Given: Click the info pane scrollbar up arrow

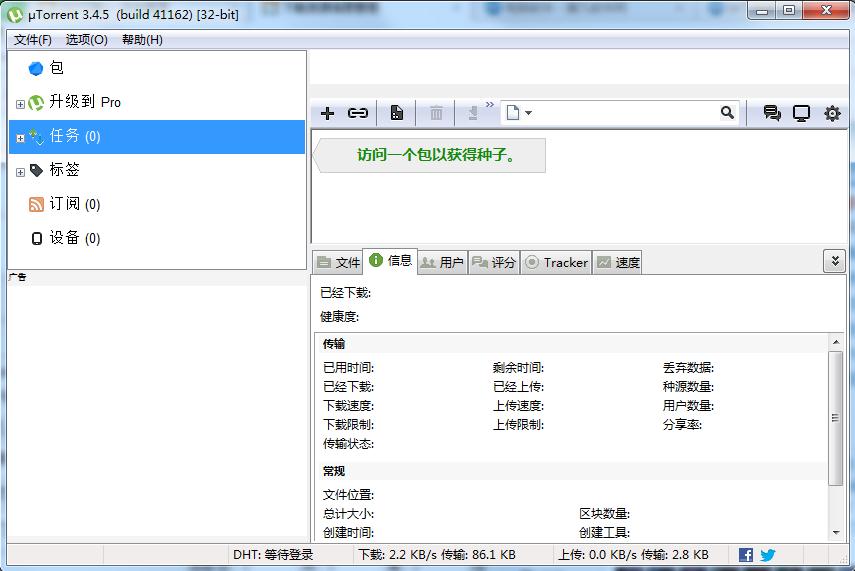Looking at the screenshot, I should [x=836, y=342].
